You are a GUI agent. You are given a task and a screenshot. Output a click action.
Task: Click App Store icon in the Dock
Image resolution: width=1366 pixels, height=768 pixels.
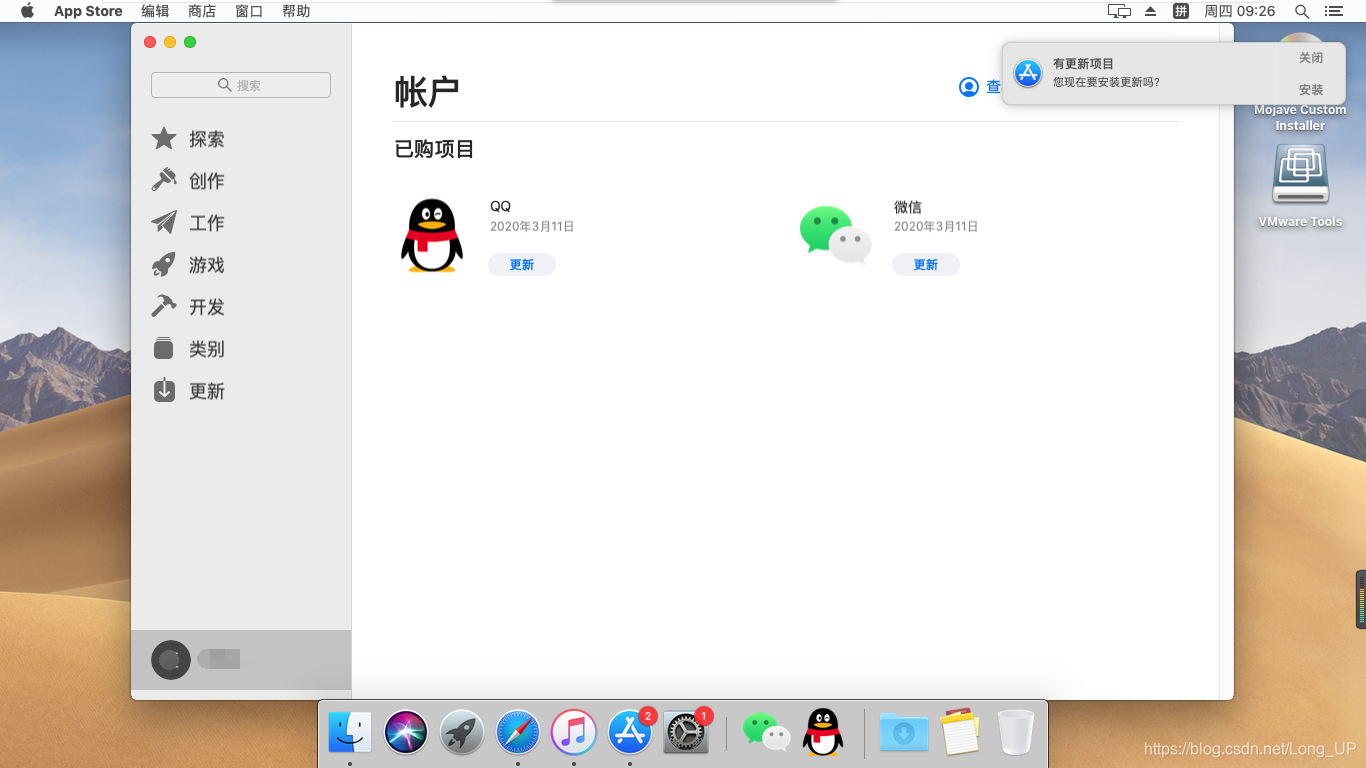click(x=630, y=733)
